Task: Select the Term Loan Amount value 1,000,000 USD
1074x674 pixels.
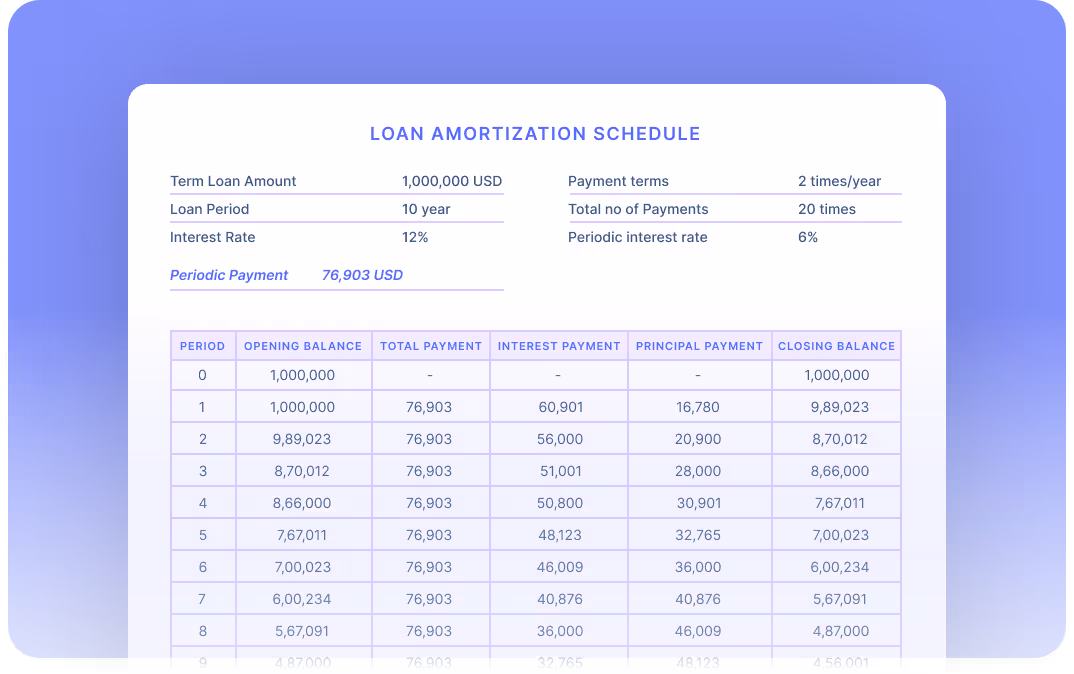Action: pyautogui.click(x=451, y=181)
